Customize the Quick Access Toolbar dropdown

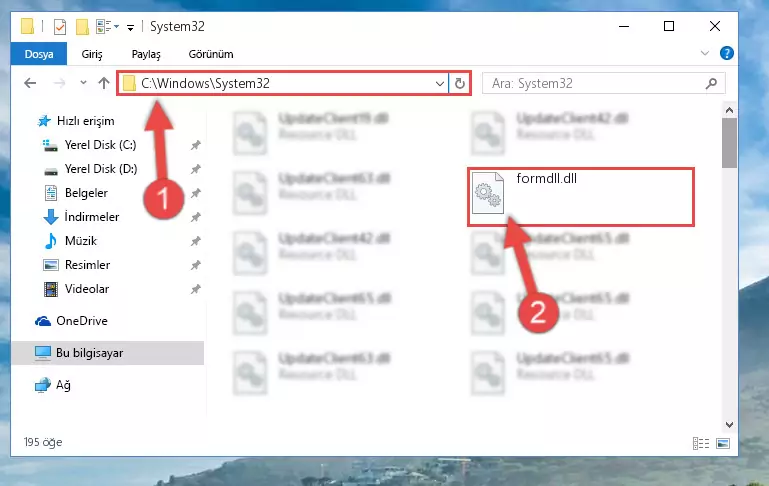[x=130, y=27]
